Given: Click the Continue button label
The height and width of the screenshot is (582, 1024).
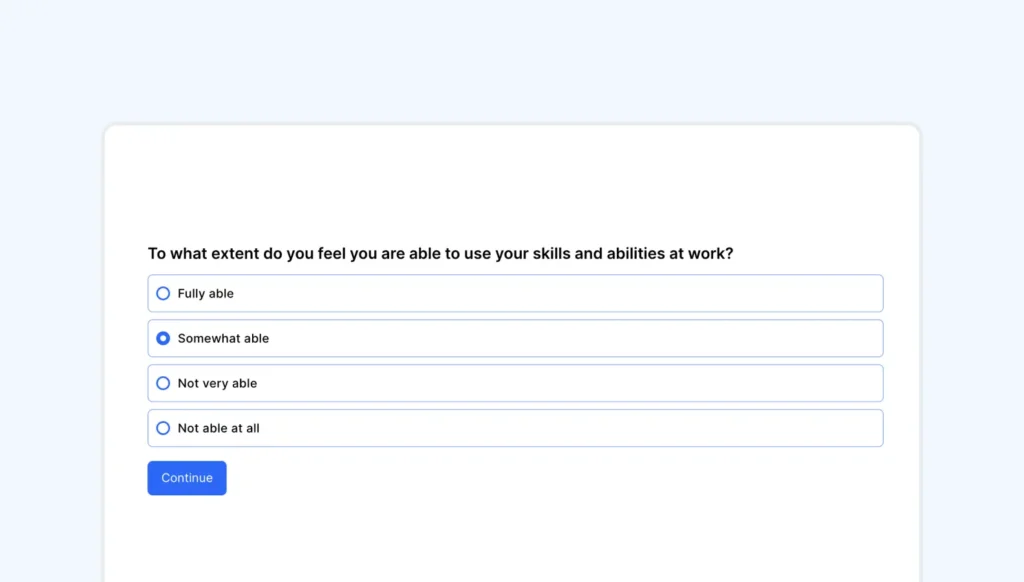Looking at the screenshot, I should pos(186,478).
